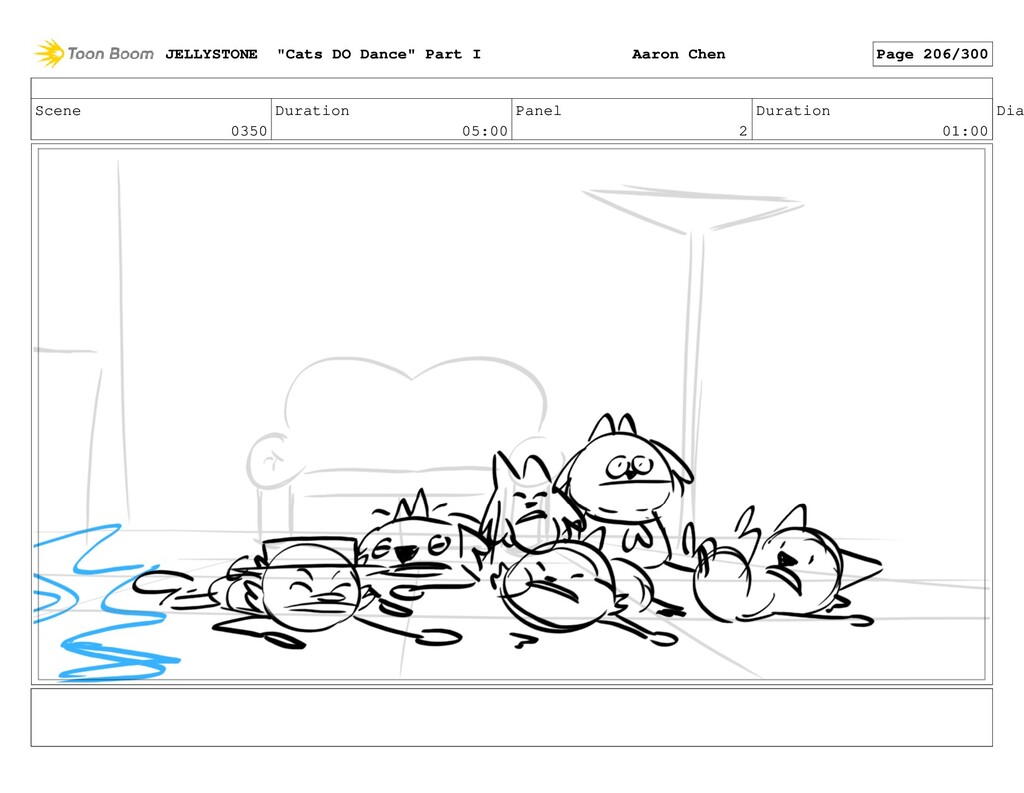The image size is (1024, 793).
Task: Select the panel number 2
Action: pyautogui.click(x=743, y=131)
